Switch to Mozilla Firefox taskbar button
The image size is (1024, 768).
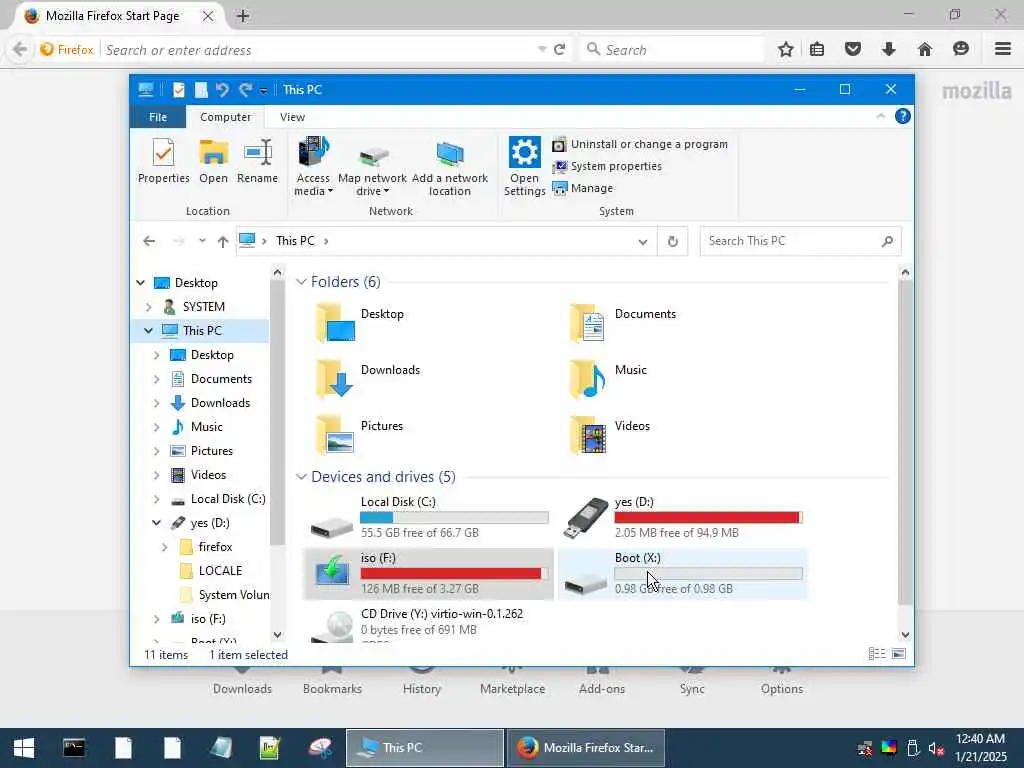click(x=586, y=748)
